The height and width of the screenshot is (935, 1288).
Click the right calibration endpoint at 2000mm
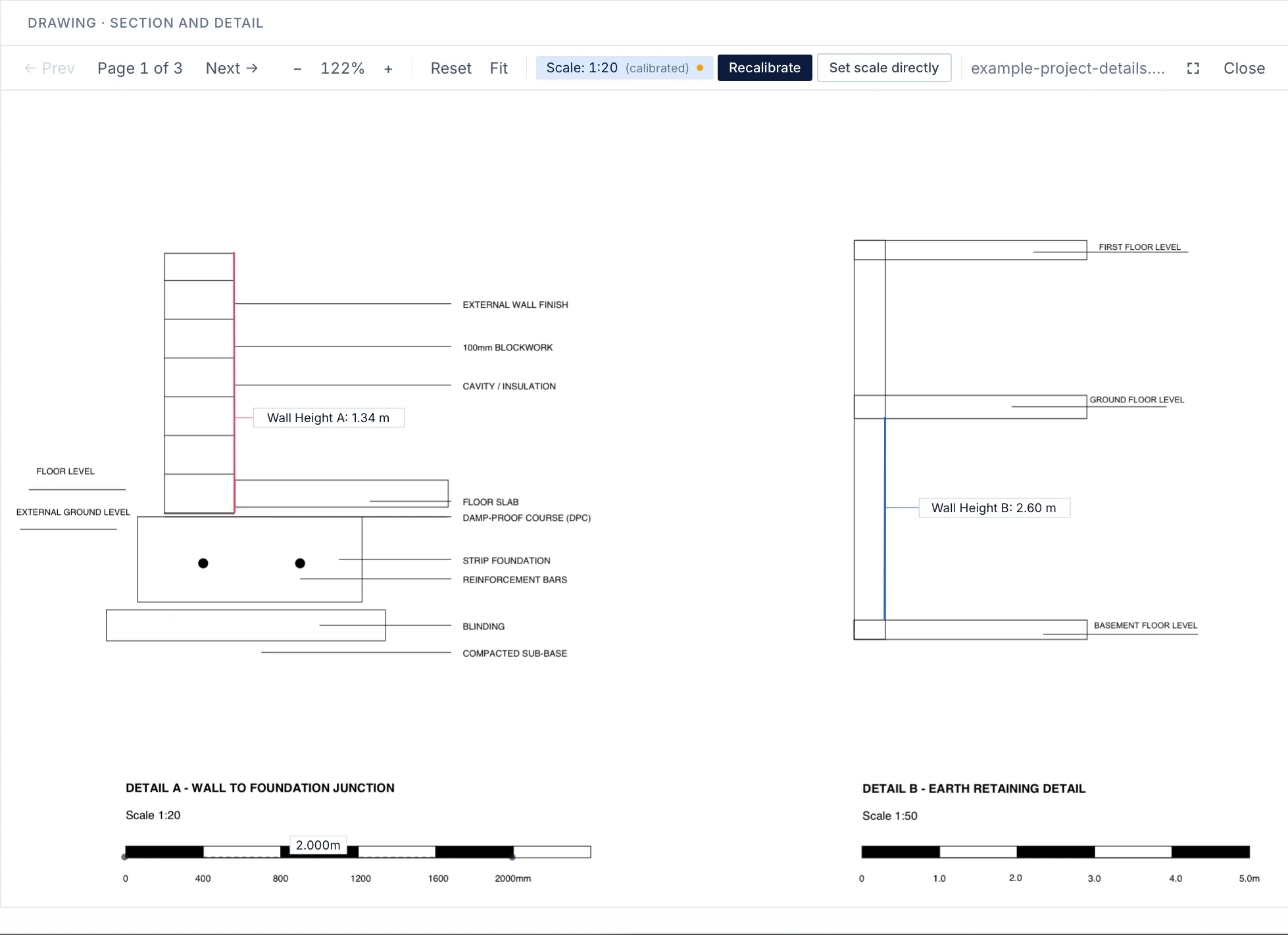(x=512, y=857)
